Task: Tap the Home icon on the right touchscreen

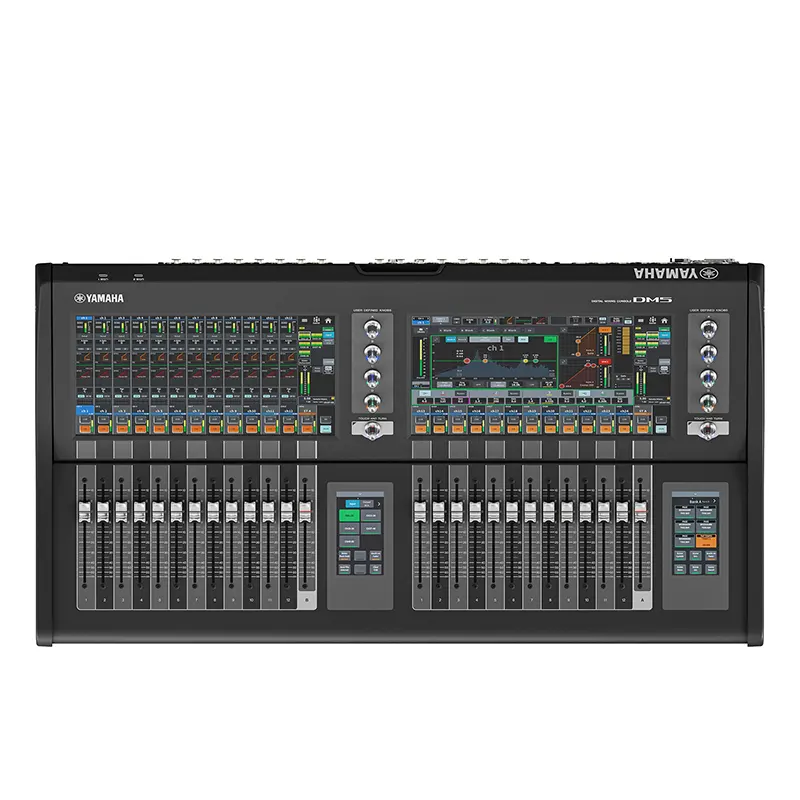Action: pyautogui.click(x=664, y=320)
